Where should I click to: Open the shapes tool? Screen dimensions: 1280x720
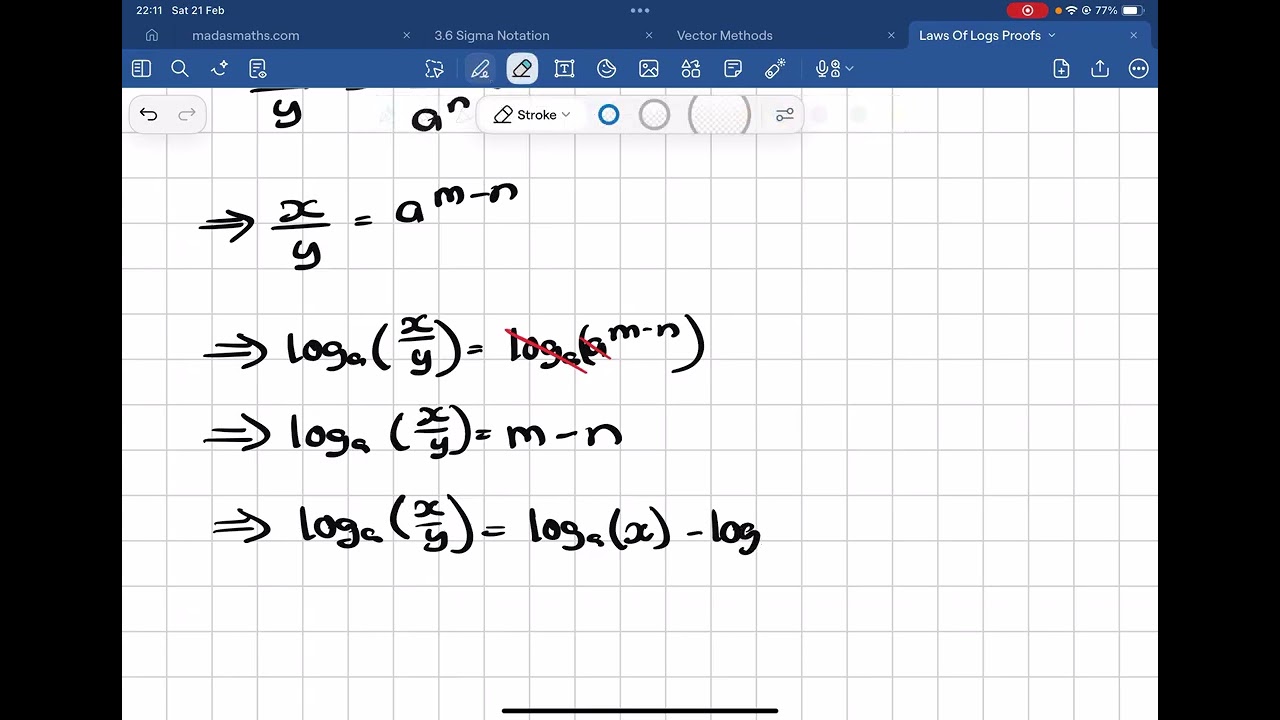click(x=691, y=69)
